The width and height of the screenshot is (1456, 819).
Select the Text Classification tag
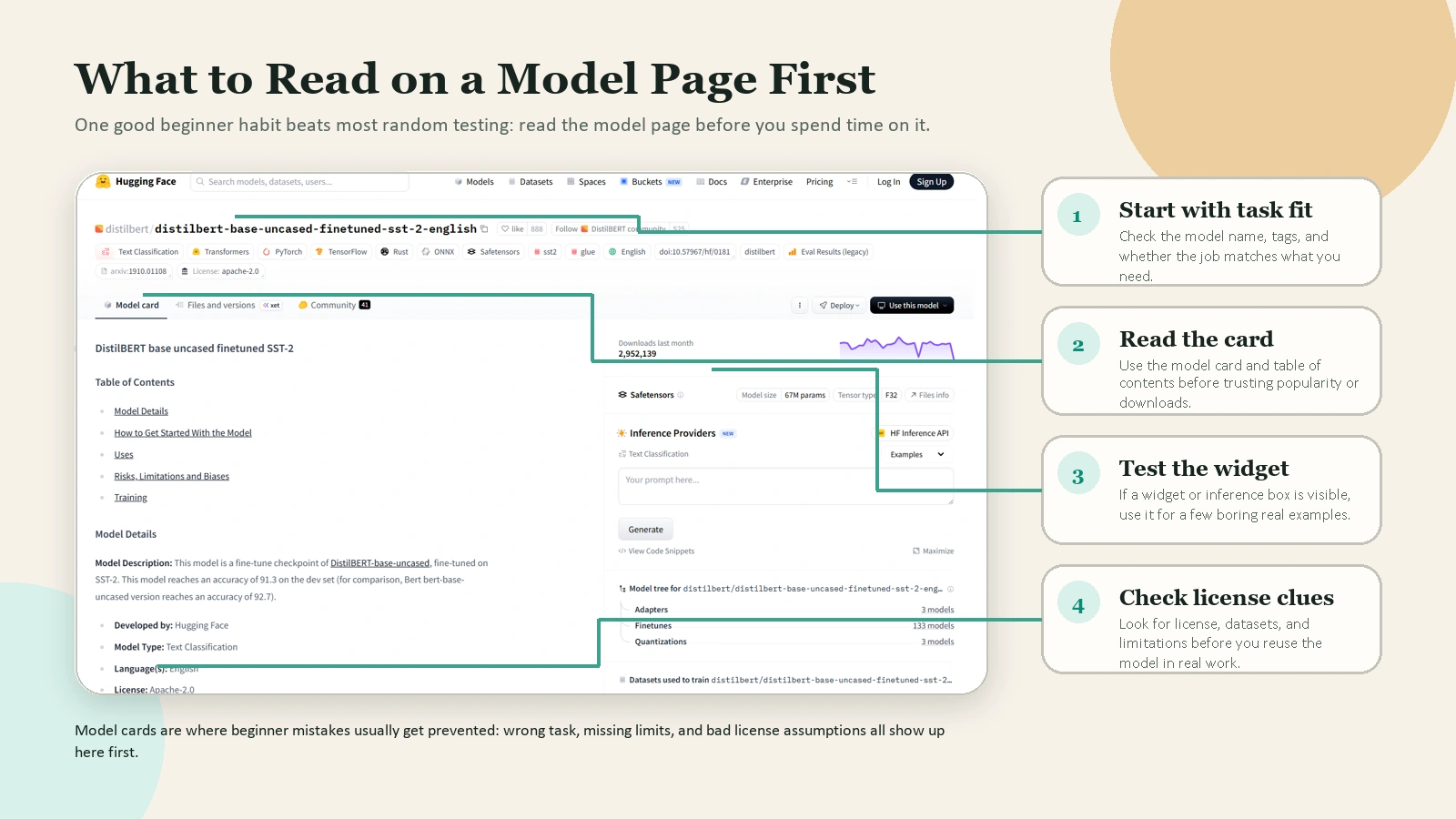pos(140,252)
